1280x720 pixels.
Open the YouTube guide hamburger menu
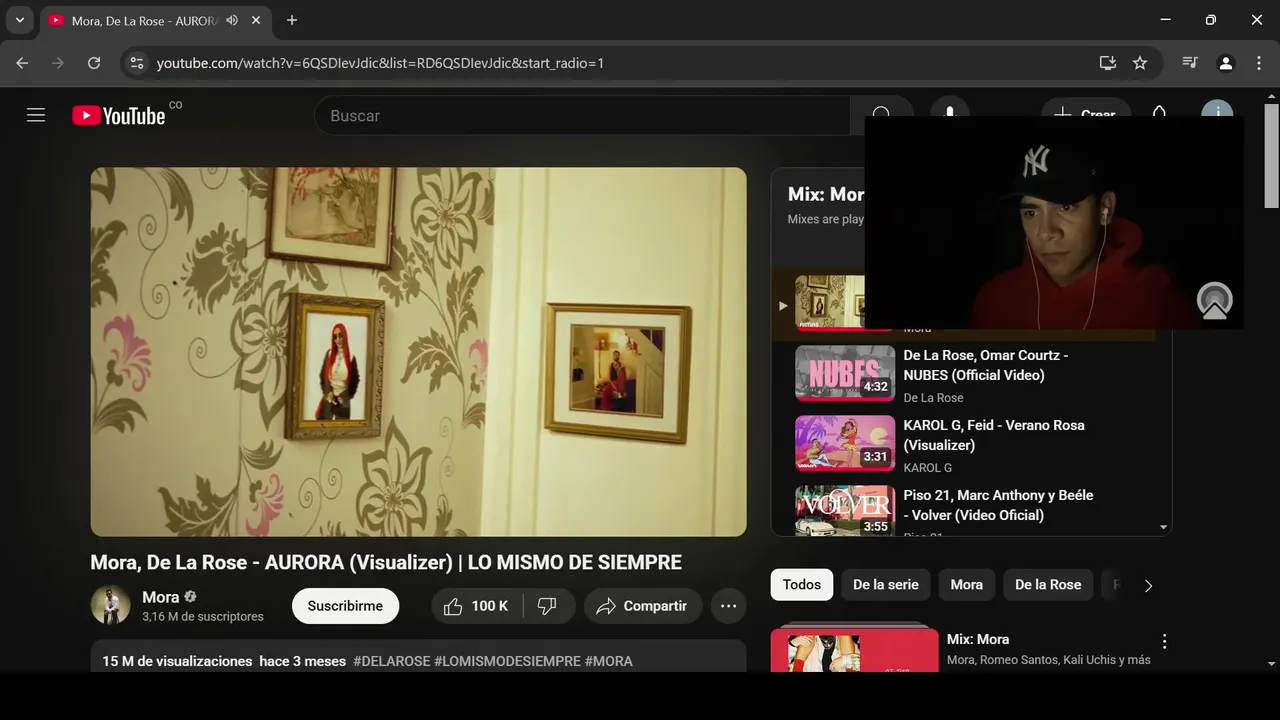tap(36, 115)
